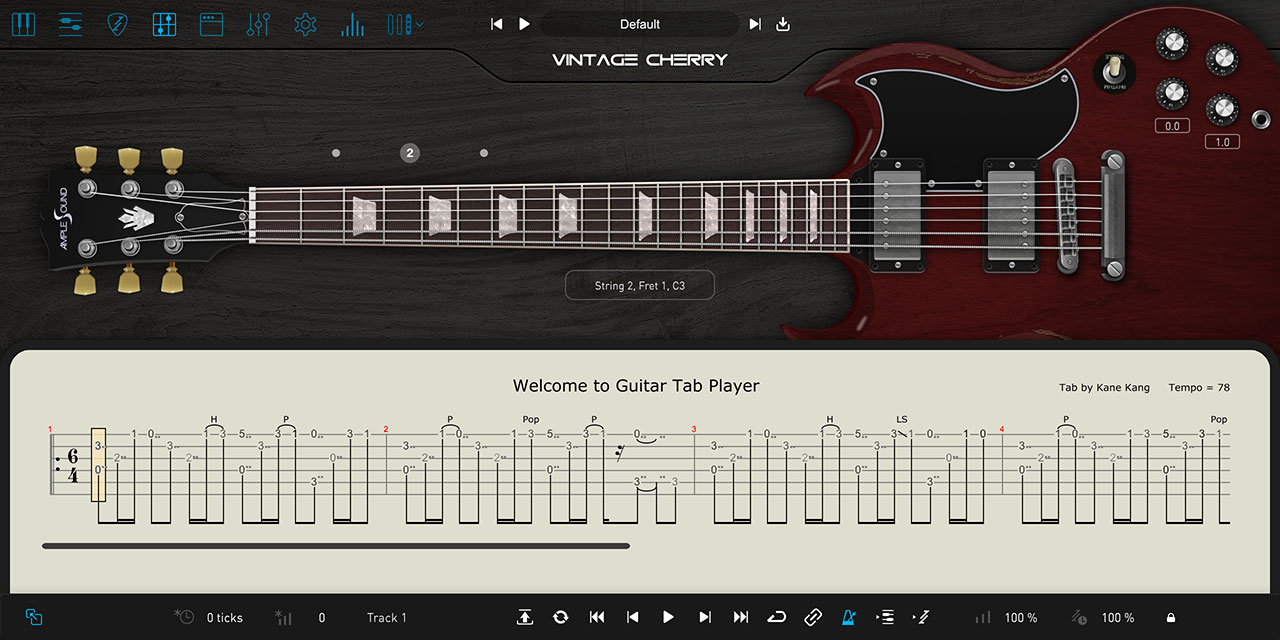The image size is (1280, 640).
Task: Click the arrow-with-slash icon in bottom bar
Action: pyautogui.click(x=921, y=618)
